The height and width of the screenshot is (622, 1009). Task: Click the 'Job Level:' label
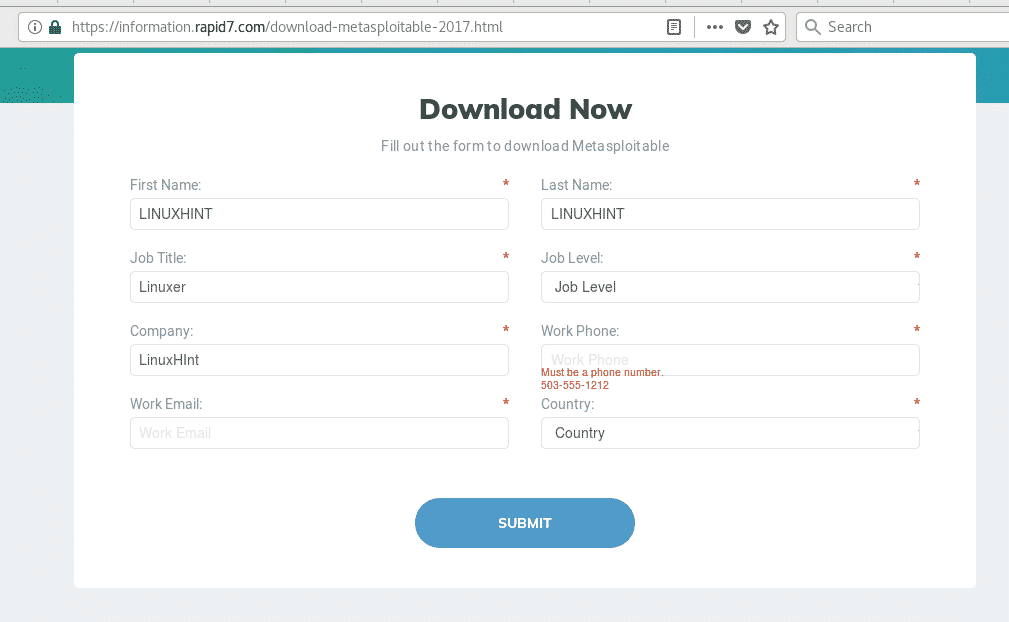(571, 258)
